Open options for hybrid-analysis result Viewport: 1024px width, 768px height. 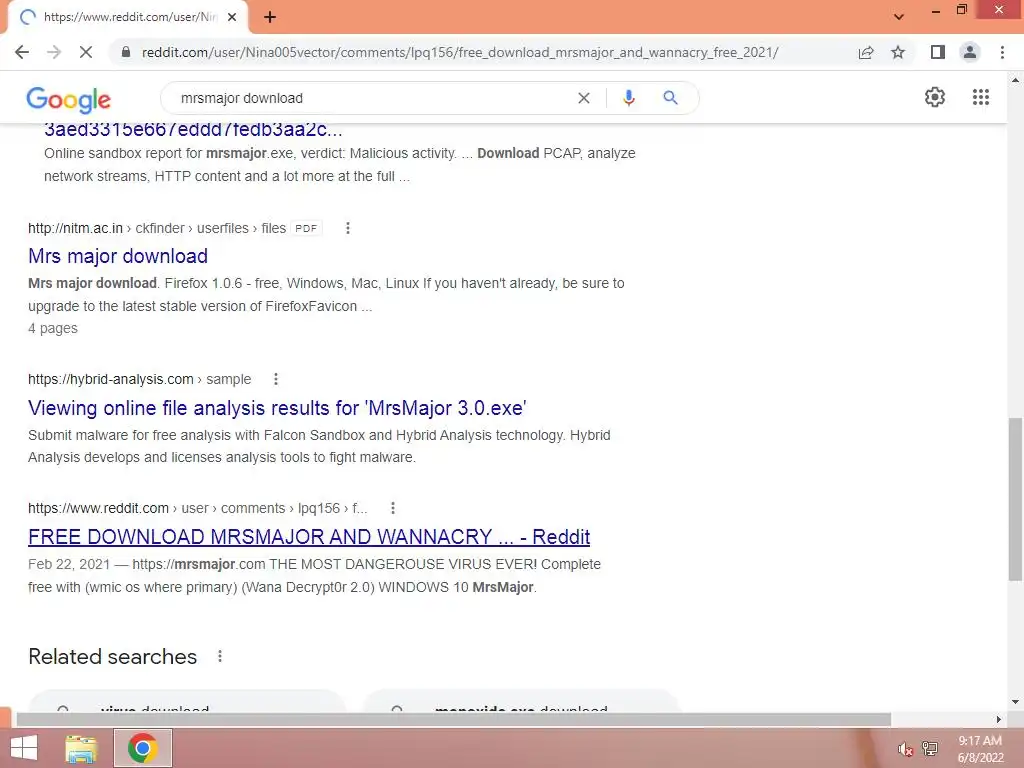(x=276, y=379)
